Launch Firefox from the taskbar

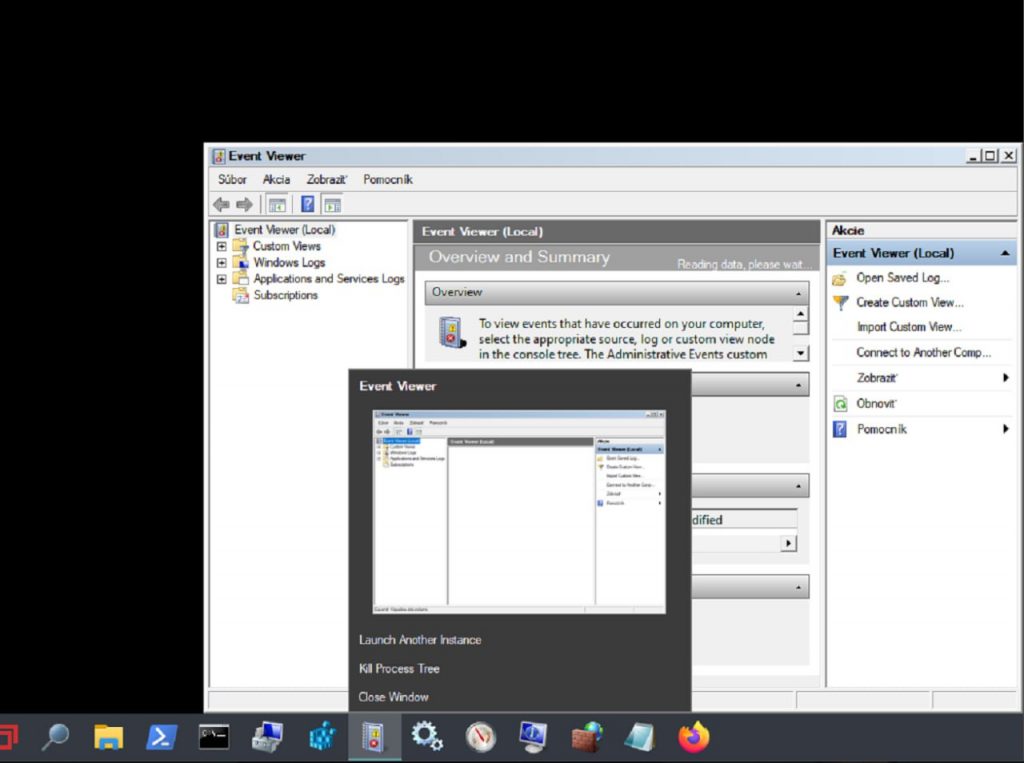click(x=694, y=737)
